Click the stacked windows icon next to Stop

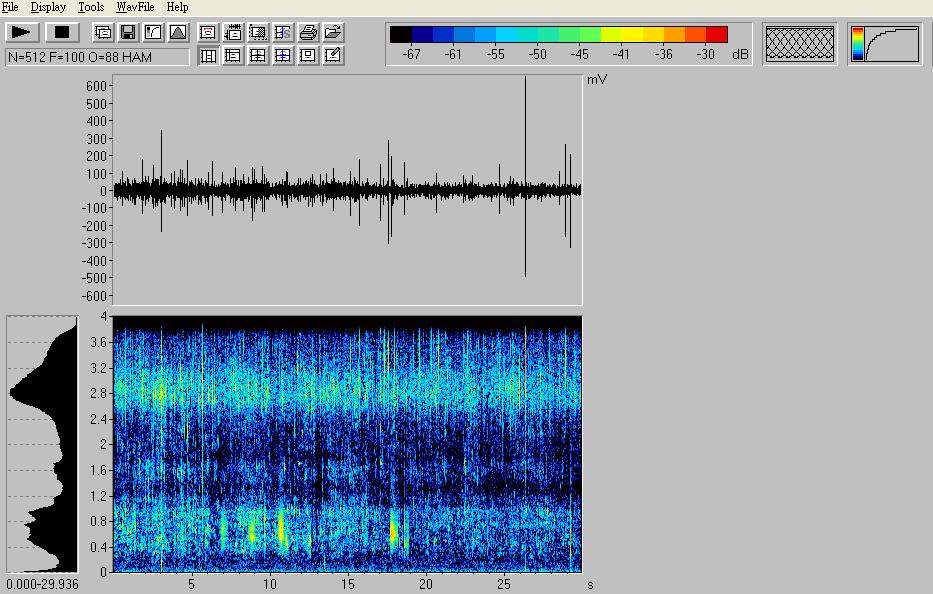click(x=103, y=33)
